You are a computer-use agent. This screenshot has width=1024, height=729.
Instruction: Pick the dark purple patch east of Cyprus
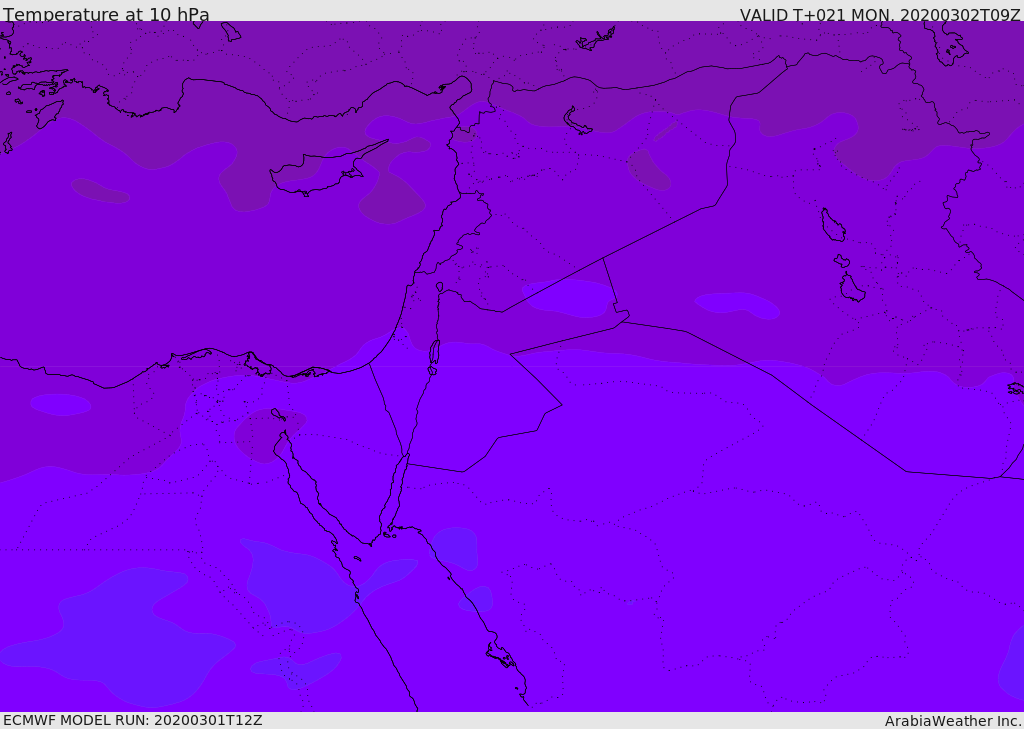coord(392,198)
